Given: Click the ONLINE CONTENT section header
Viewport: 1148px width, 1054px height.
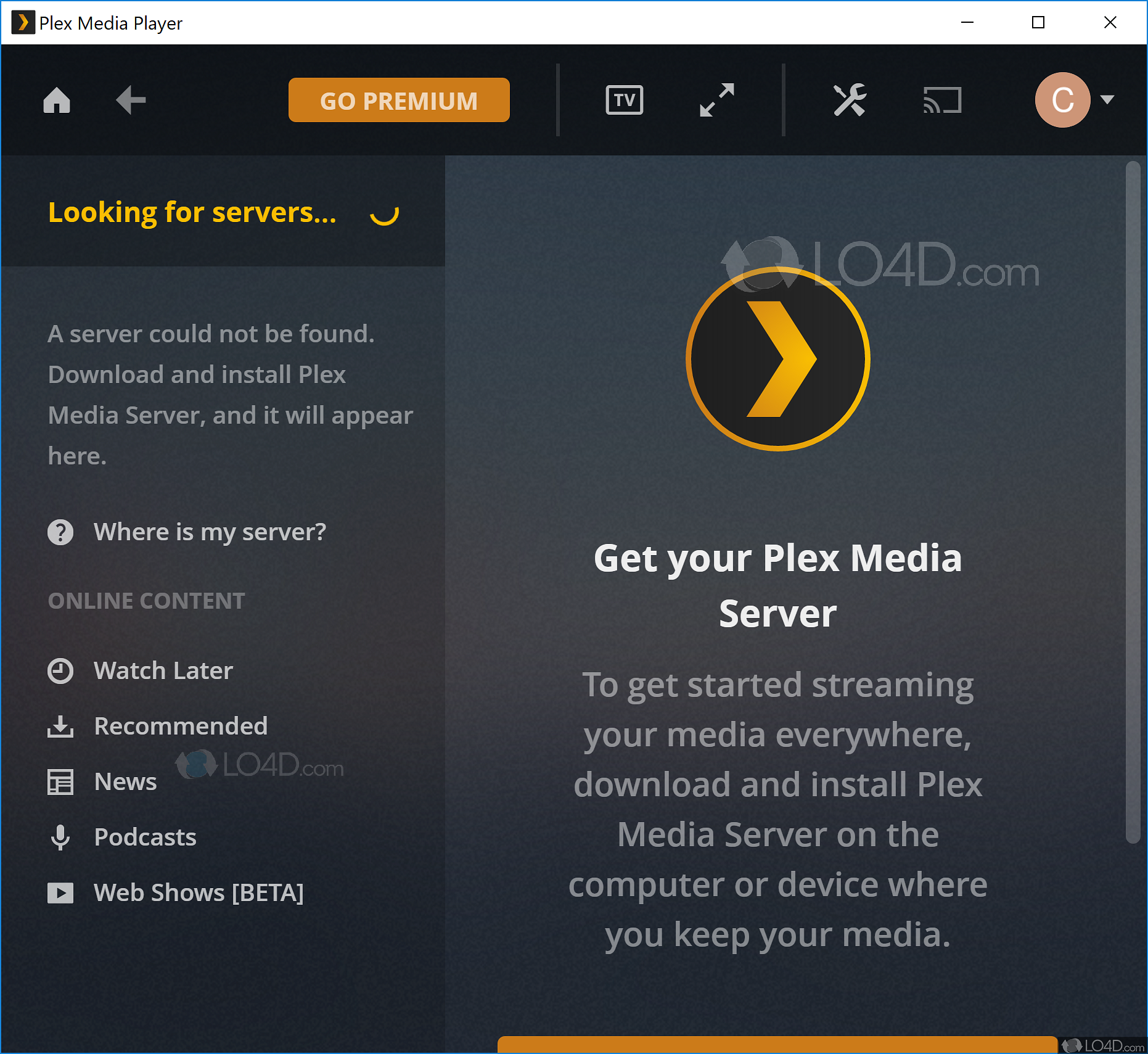Looking at the screenshot, I should [147, 601].
